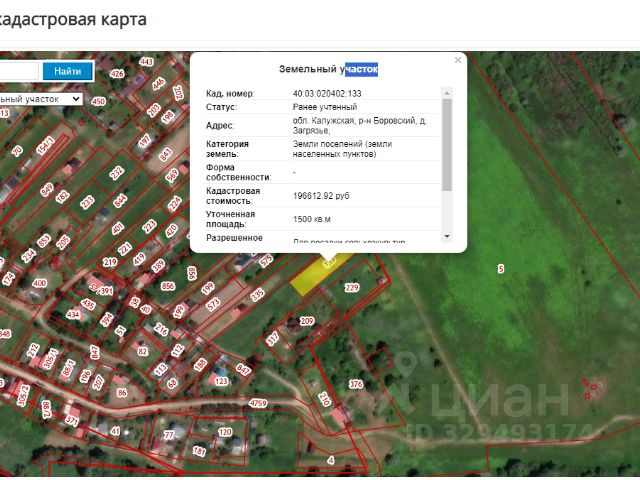Close the Земельный участок popup
Viewport: 640px width, 480px height.
point(458,60)
